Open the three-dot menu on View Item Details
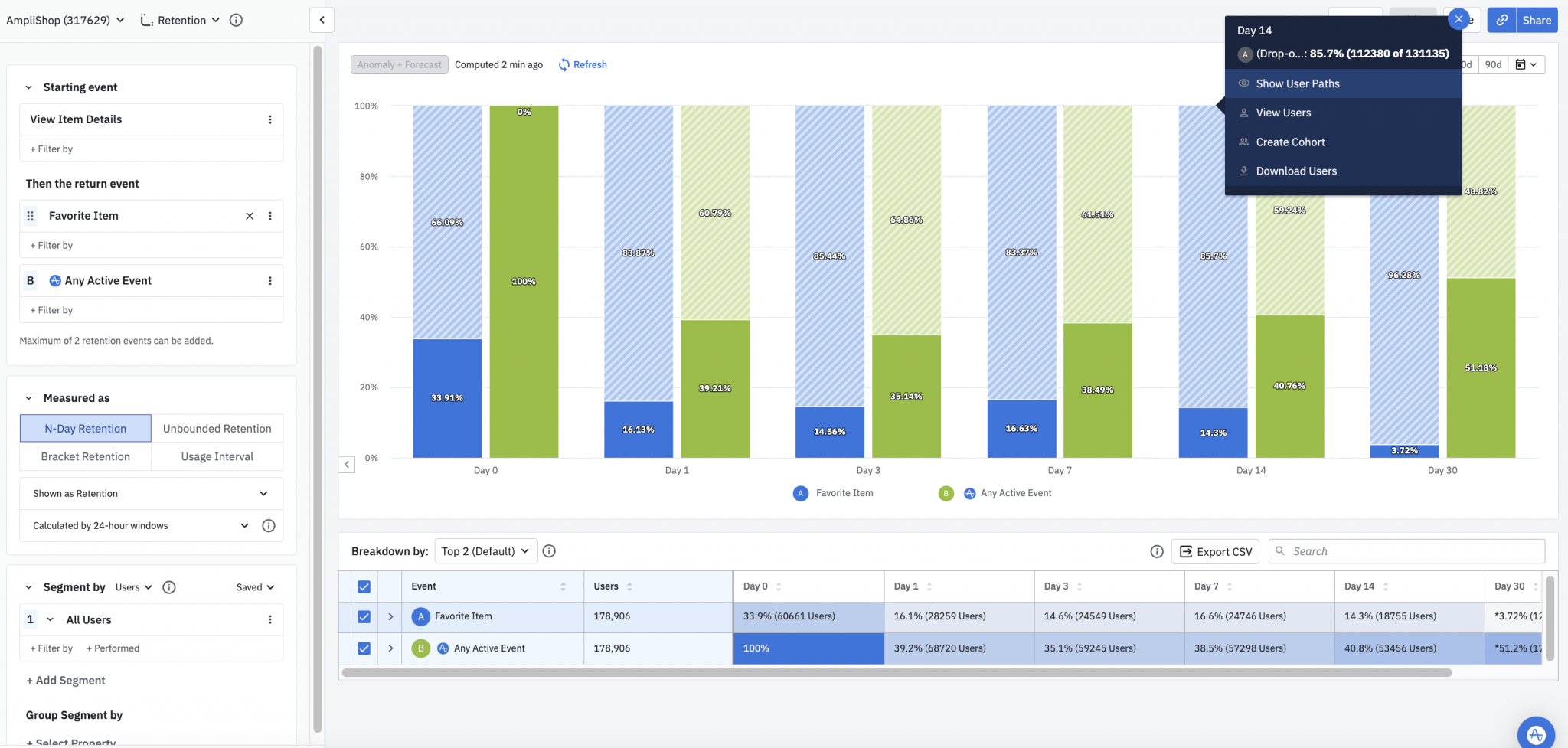Screen dimensions: 1568x748 269,119
